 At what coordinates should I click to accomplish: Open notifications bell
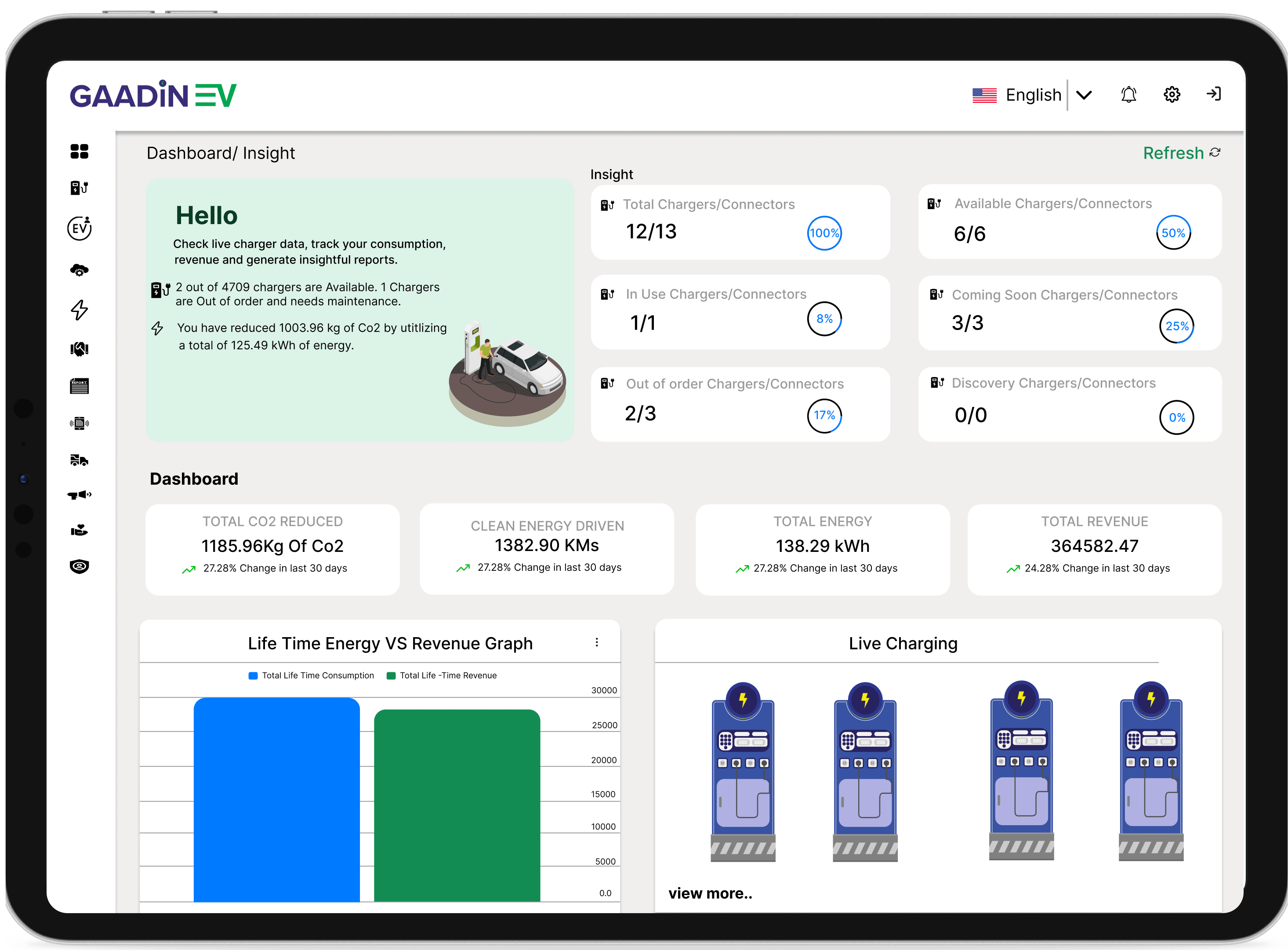(1129, 94)
